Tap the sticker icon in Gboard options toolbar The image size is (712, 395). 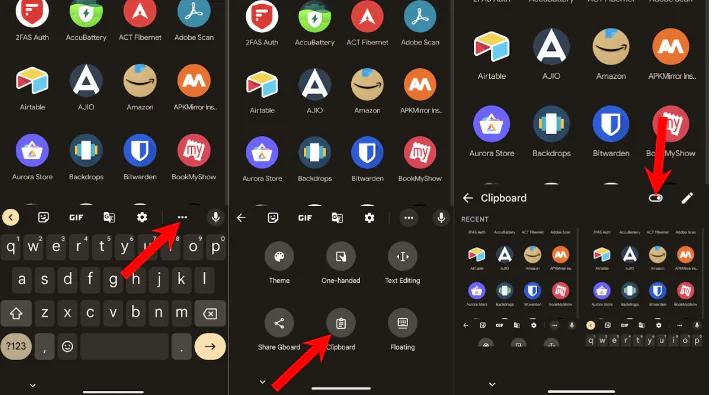[272, 218]
